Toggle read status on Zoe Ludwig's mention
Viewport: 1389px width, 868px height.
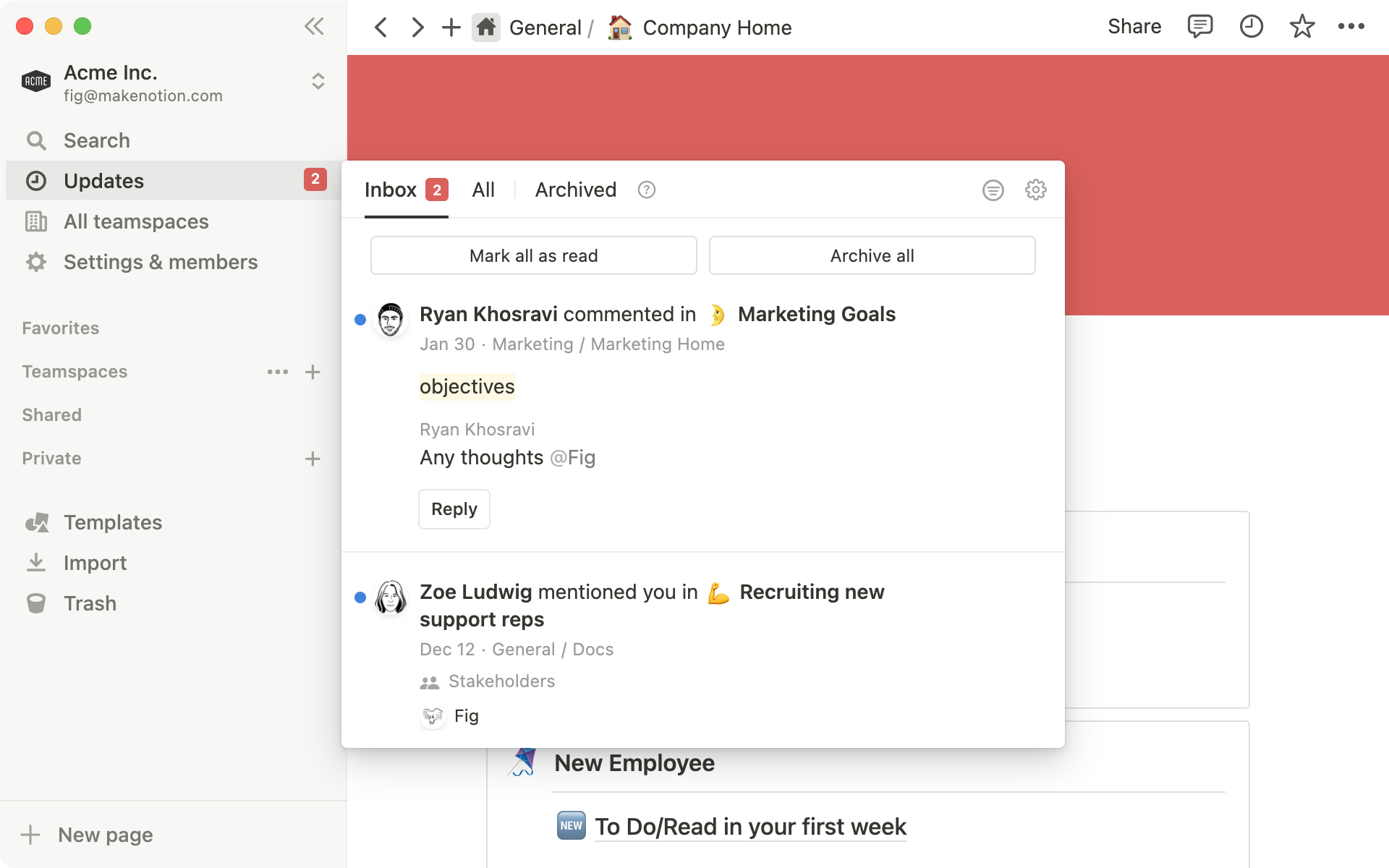pyautogui.click(x=360, y=597)
